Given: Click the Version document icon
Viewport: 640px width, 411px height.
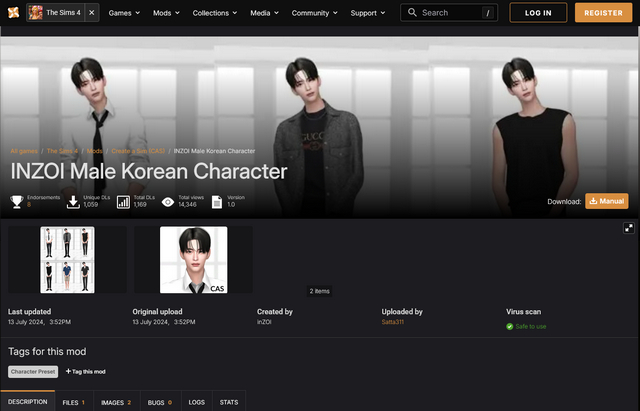Looking at the screenshot, I should [217, 202].
